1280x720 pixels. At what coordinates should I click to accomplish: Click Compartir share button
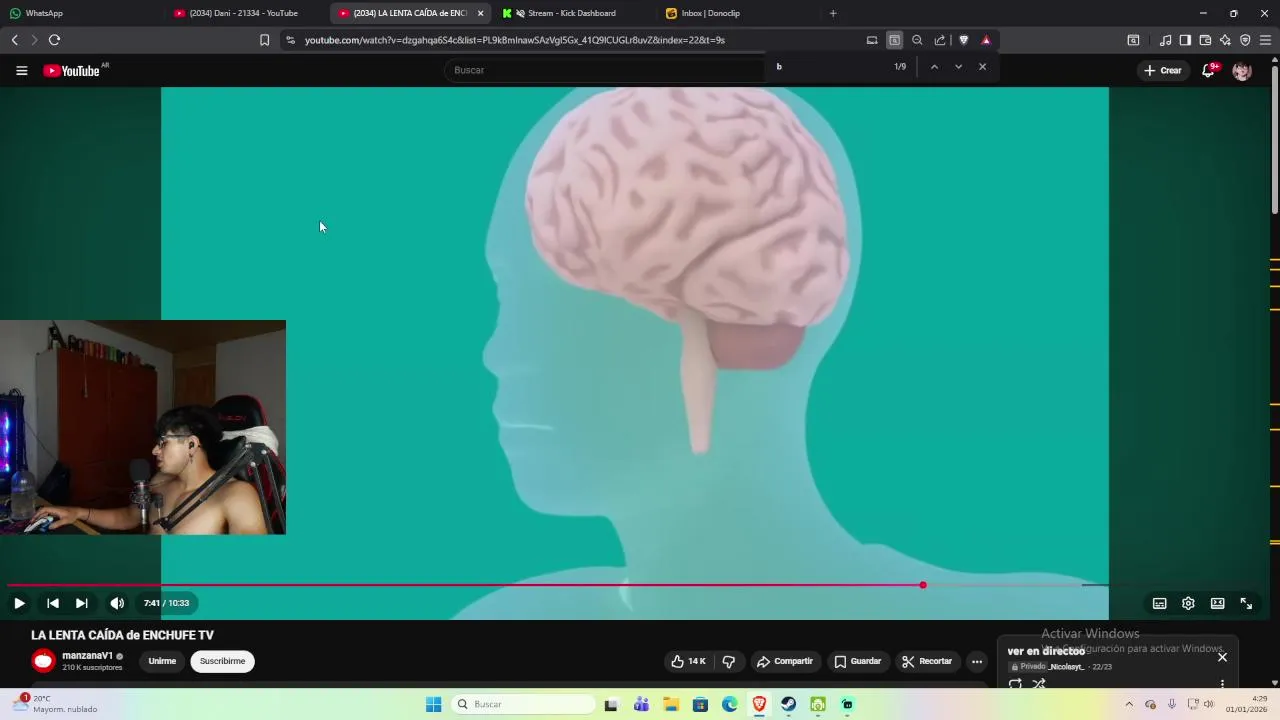[785, 661]
